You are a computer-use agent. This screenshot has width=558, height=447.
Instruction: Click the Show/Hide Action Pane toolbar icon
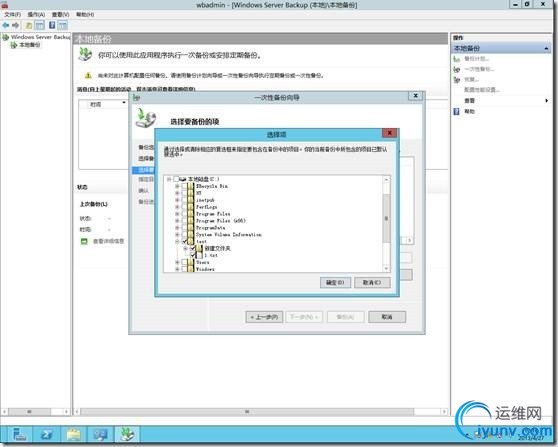coord(63,25)
